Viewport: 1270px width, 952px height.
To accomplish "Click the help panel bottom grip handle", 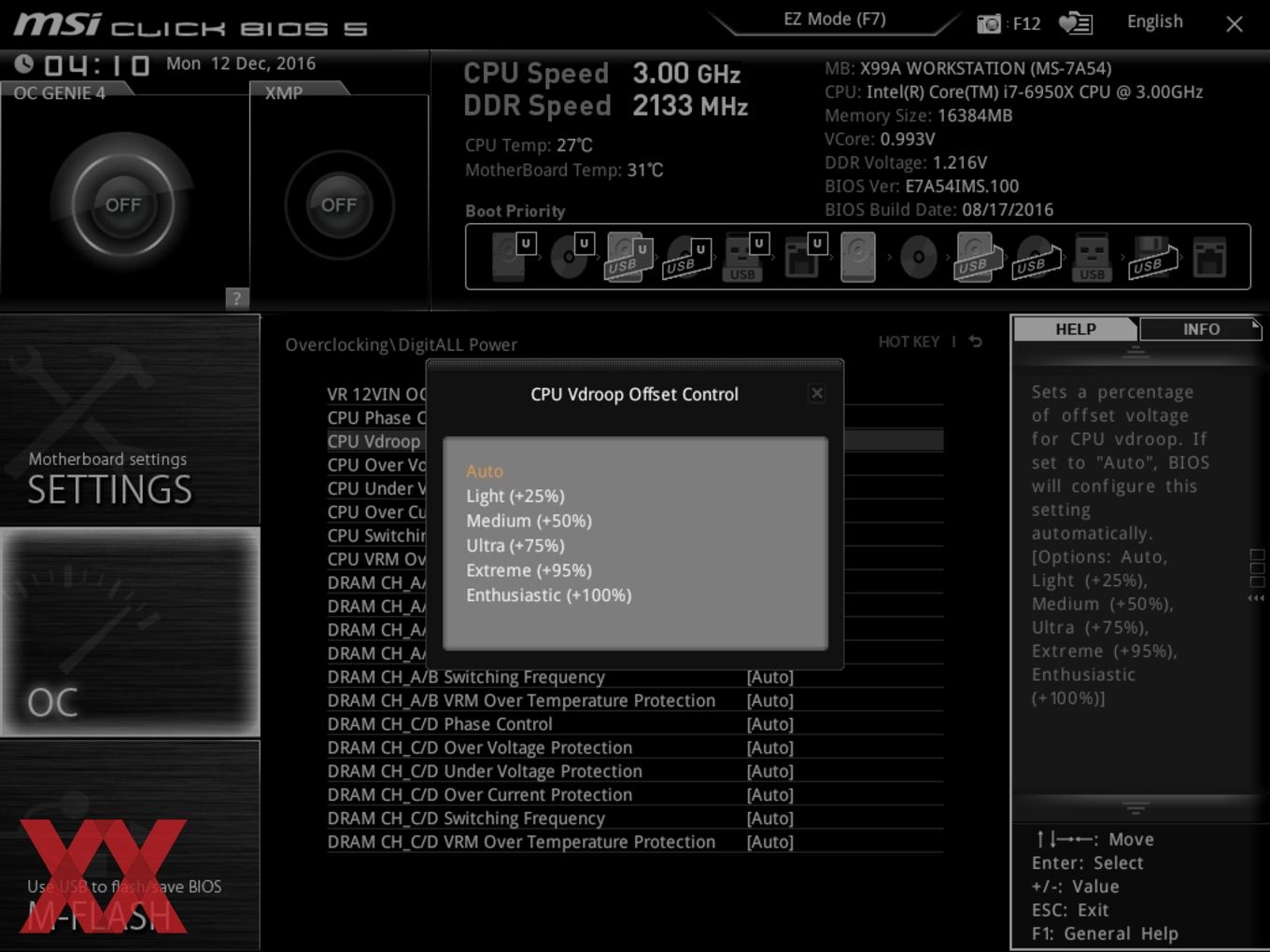I will pyautogui.click(x=1136, y=807).
